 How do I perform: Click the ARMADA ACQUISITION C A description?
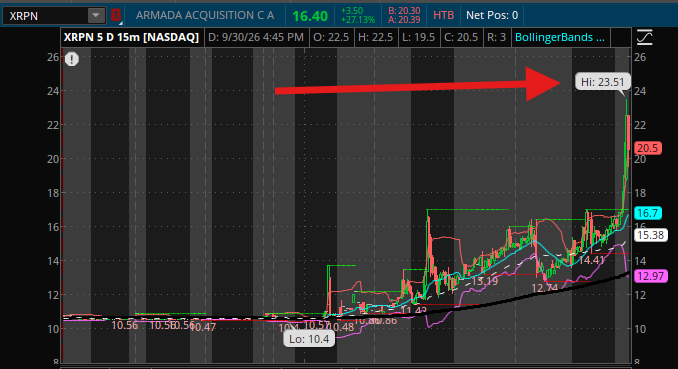pyautogui.click(x=205, y=16)
